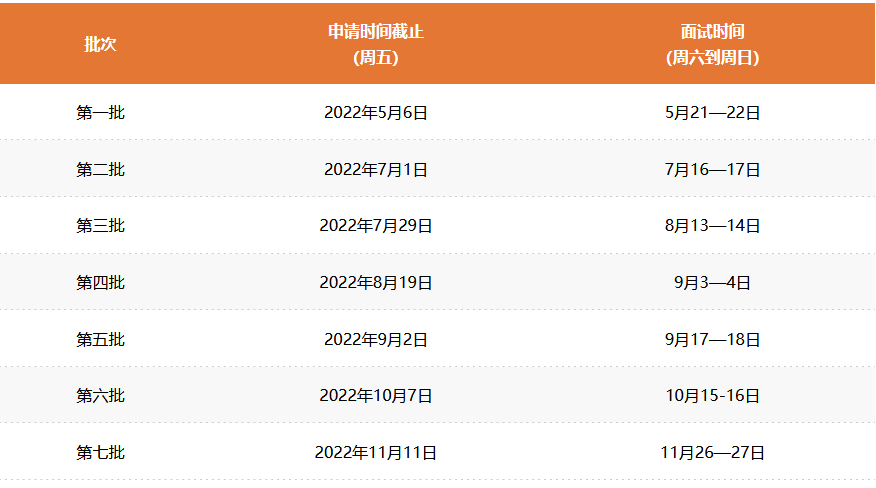The height and width of the screenshot is (488, 876).
Task: Click the 批次 column header
Action: click(100, 45)
